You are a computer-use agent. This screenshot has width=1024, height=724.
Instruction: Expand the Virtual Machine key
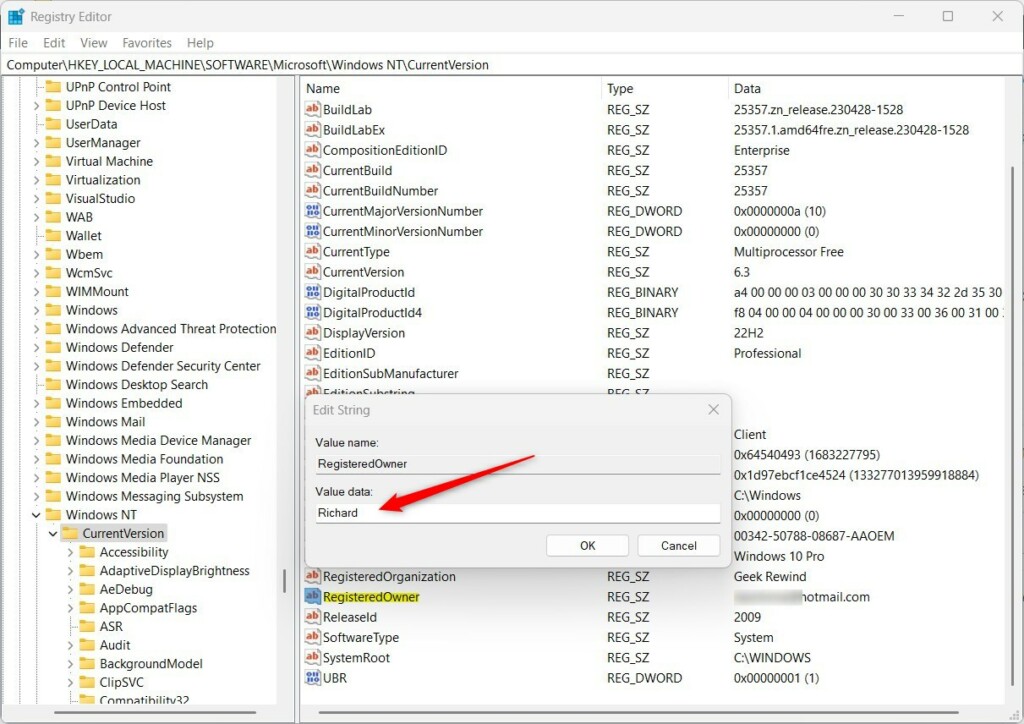[37, 161]
